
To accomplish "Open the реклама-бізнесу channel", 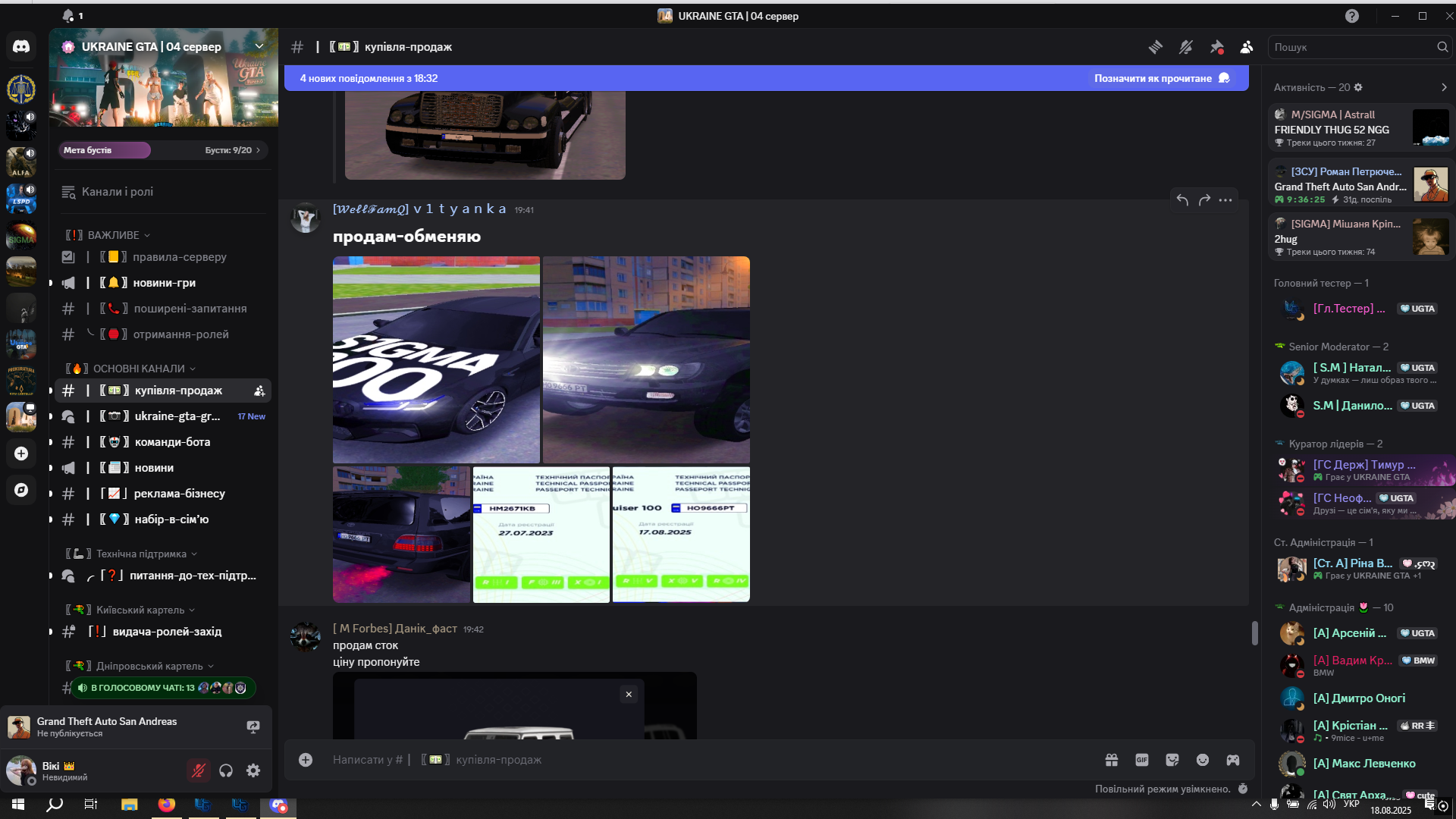I will (x=163, y=494).
